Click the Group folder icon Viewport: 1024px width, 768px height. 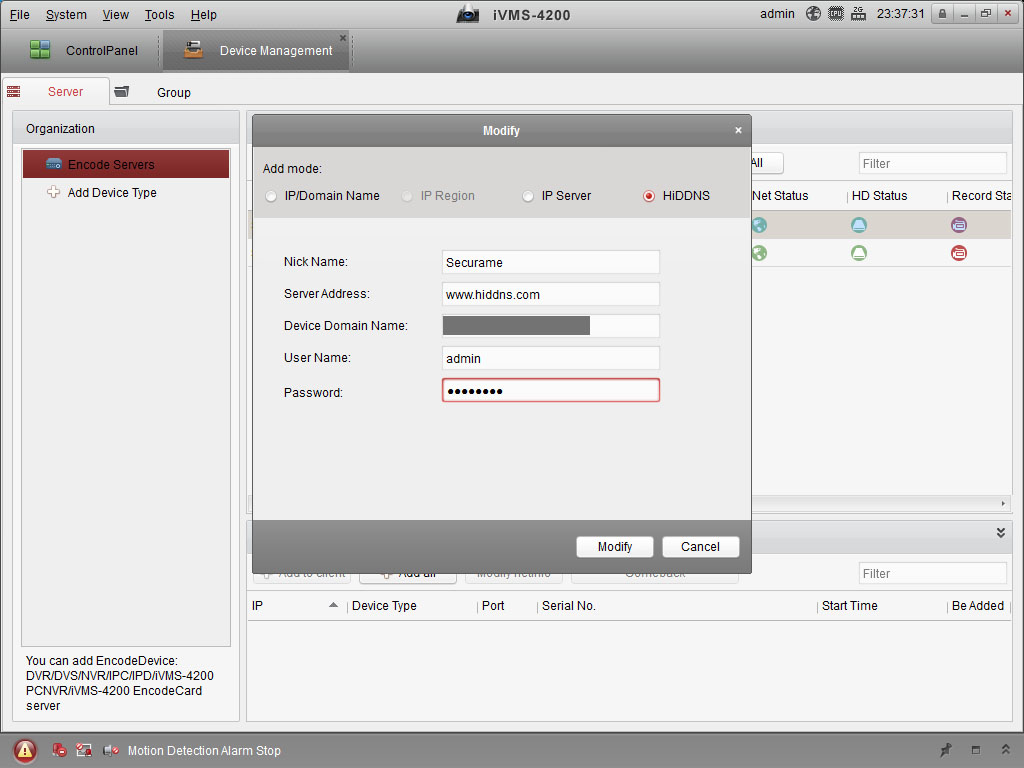121,91
